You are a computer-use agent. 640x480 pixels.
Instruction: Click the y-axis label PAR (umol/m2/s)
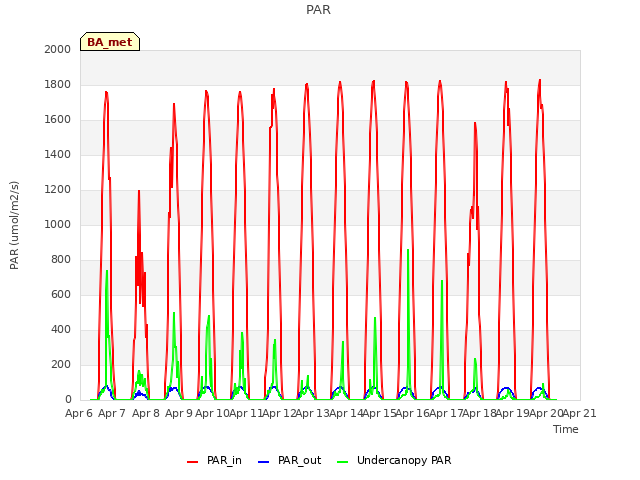tap(14, 225)
